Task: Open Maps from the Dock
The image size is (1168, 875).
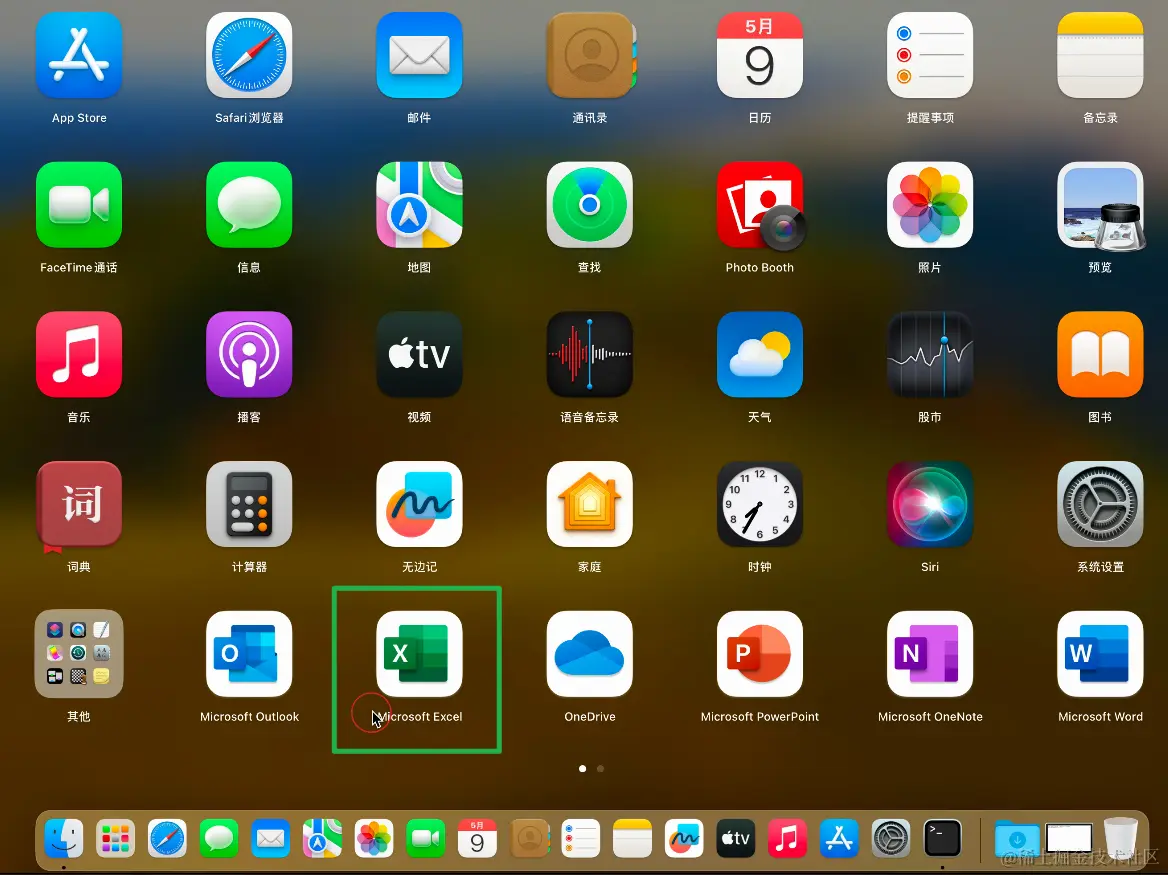Action: click(323, 839)
